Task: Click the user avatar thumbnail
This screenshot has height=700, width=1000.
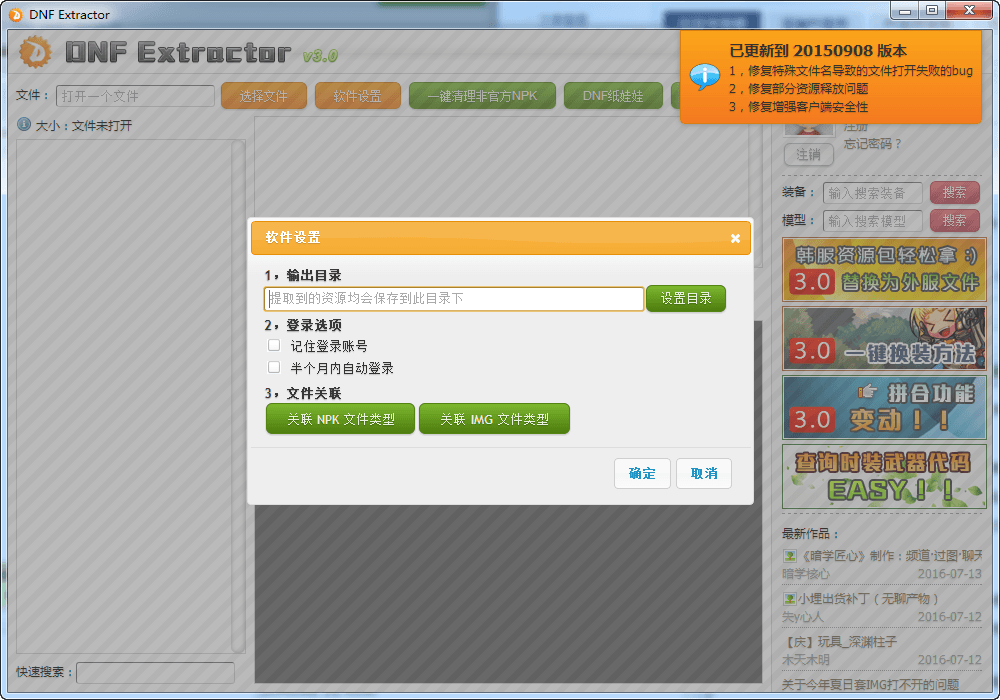Action: point(809,129)
